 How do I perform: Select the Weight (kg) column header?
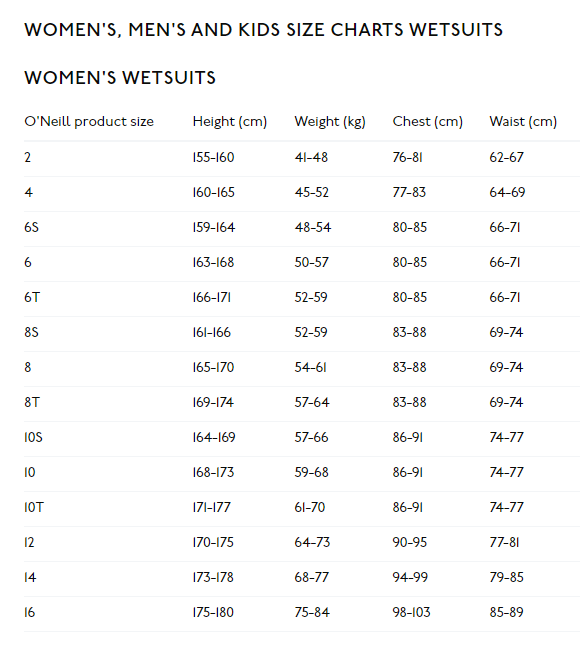tap(330, 121)
